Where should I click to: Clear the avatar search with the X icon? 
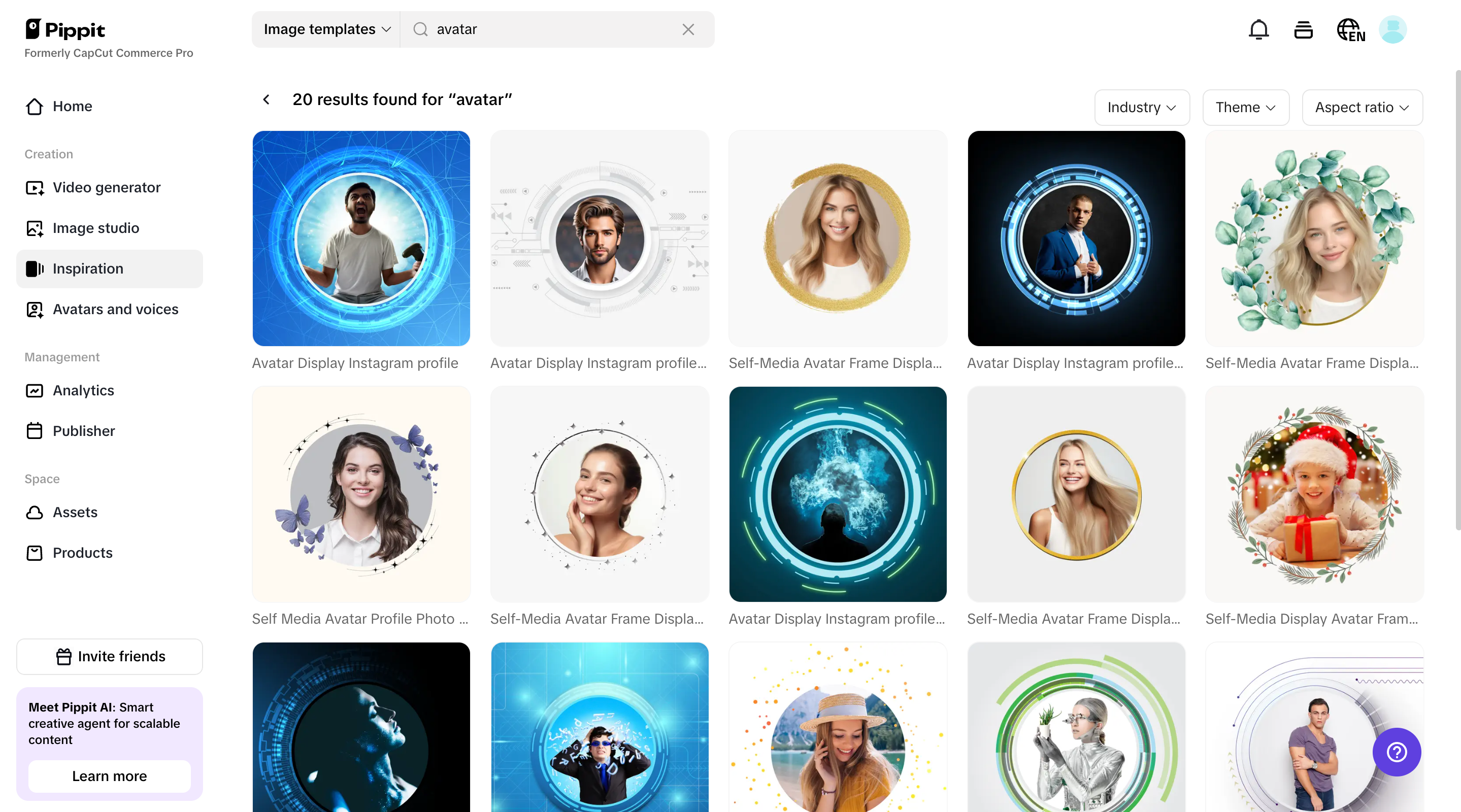coord(688,29)
